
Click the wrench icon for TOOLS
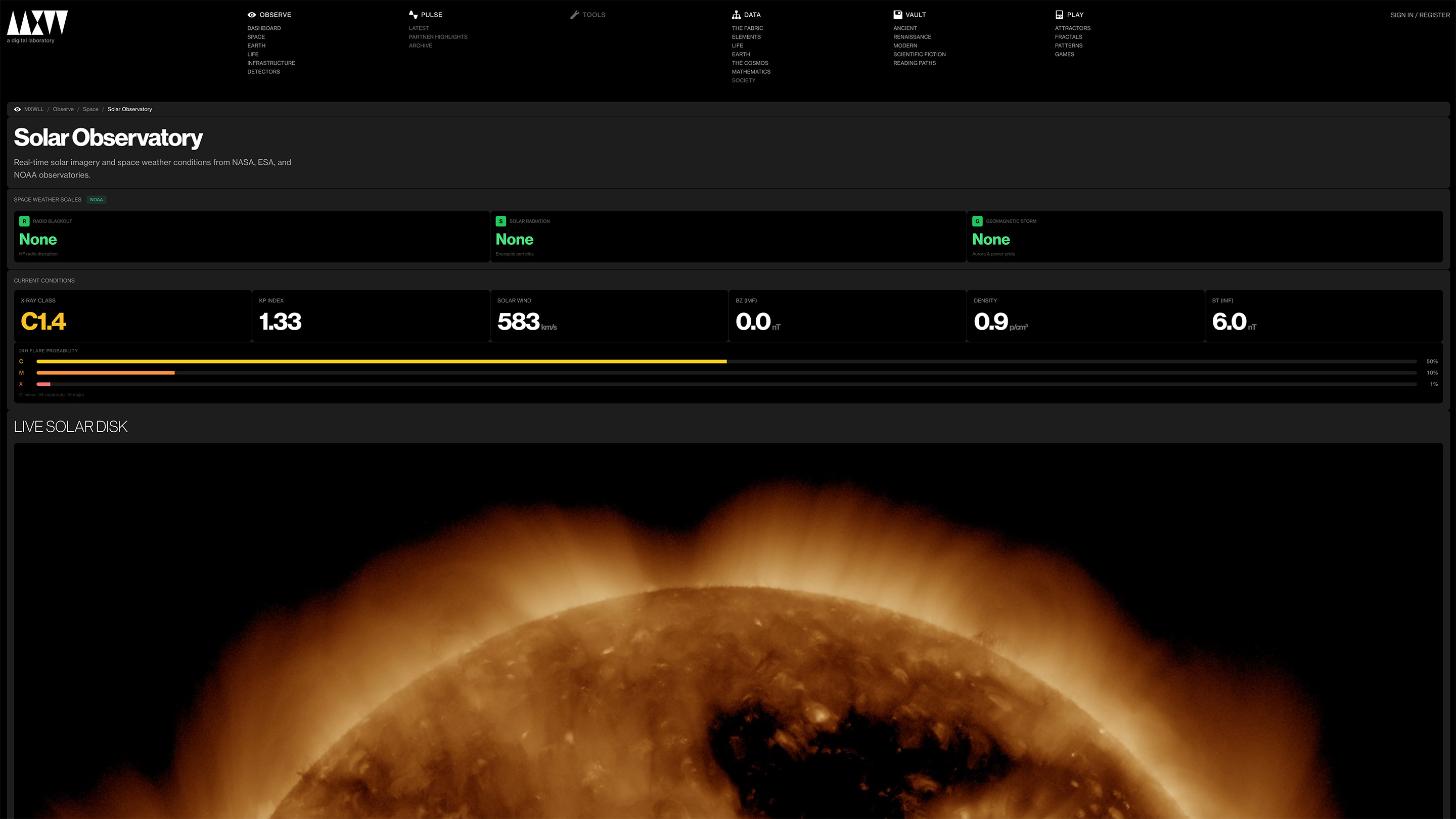click(x=575, y=15)
